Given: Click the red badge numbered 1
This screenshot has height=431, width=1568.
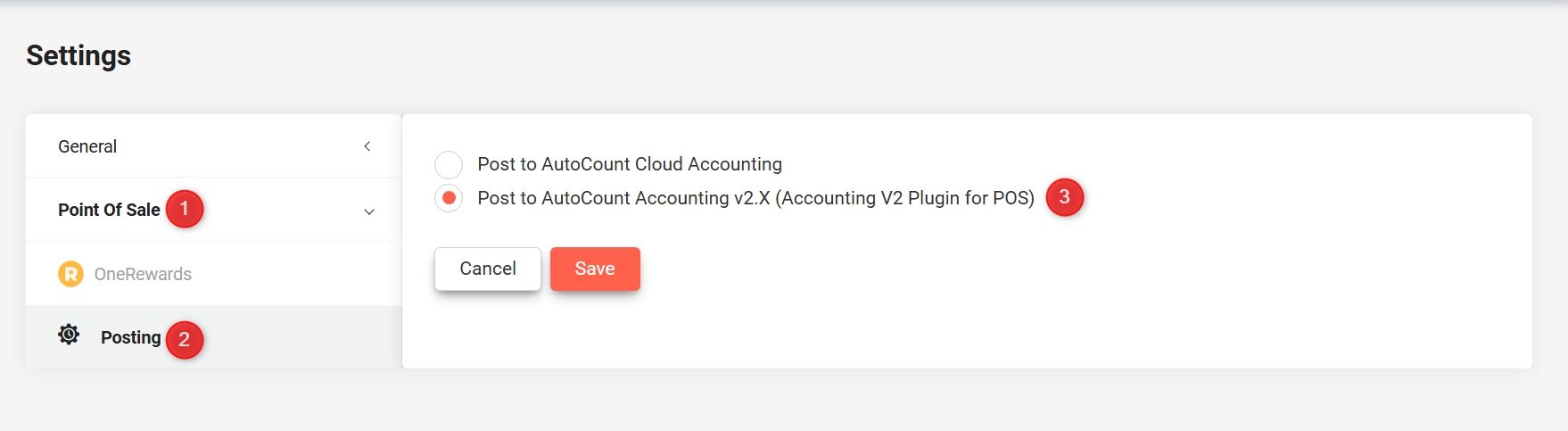Looking at the screenshot, I should pyautogui.click(x=185, y=209).
